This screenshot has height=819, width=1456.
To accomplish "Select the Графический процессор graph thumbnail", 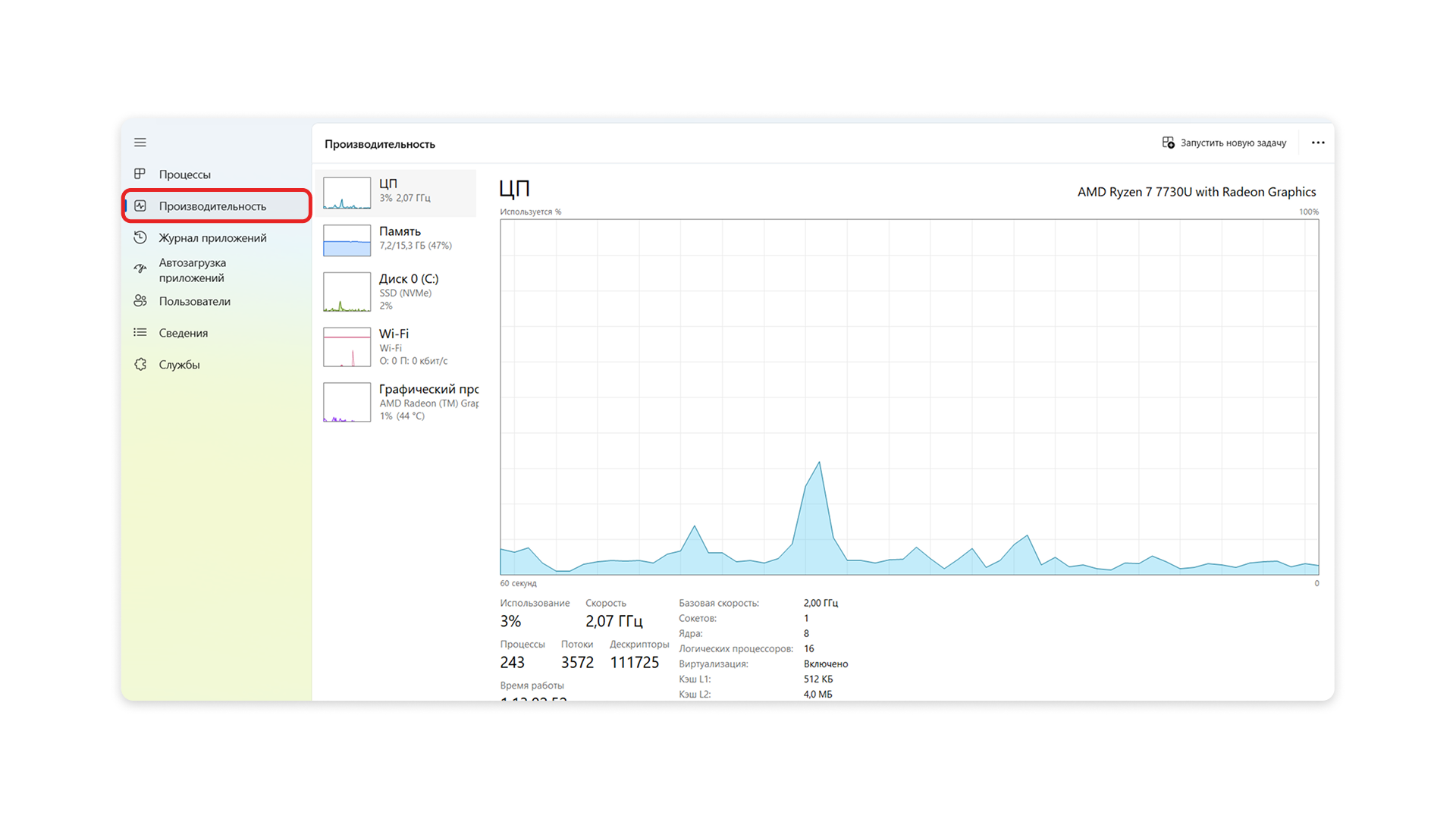I will (347, 402).
